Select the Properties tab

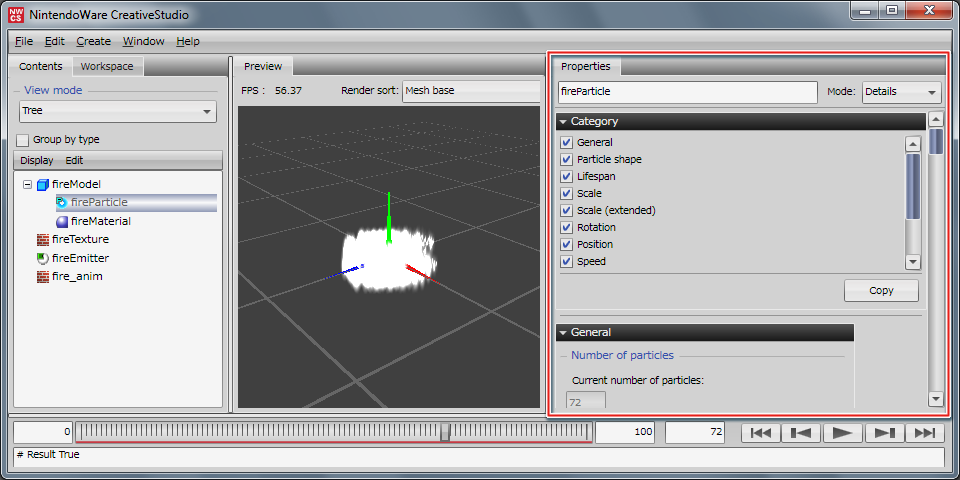pos(585,66)
